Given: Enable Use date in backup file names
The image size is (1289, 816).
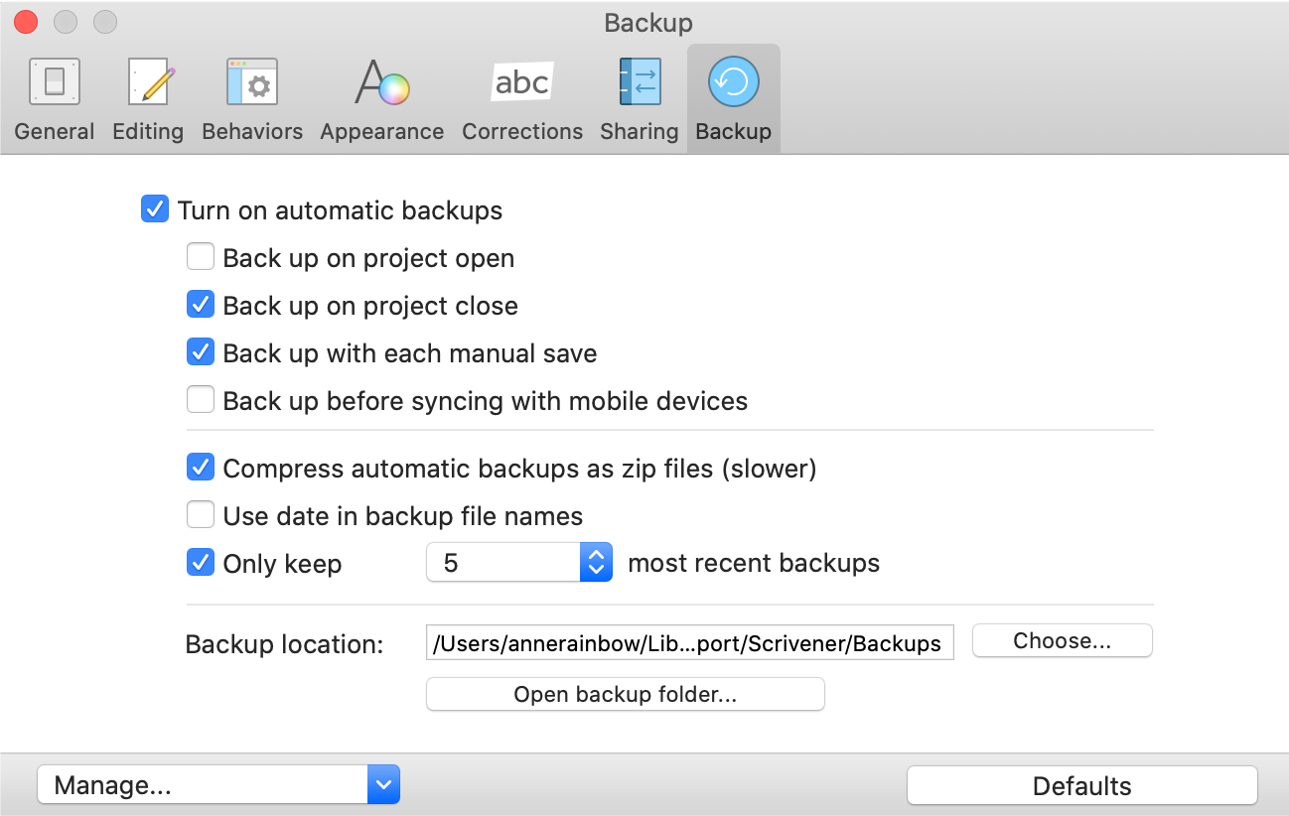Looking at the screenshot, I should point(201,516).
